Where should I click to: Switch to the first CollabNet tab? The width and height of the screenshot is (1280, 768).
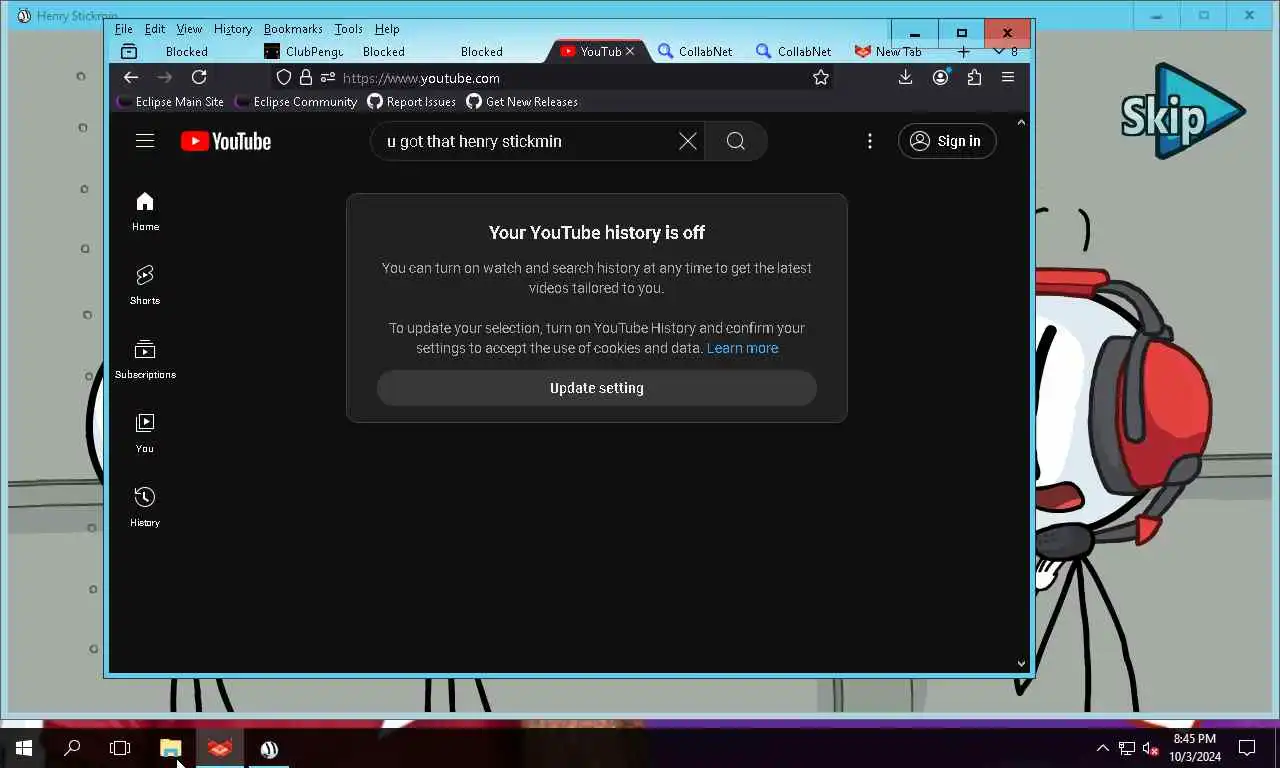click(x=696, y=51)
